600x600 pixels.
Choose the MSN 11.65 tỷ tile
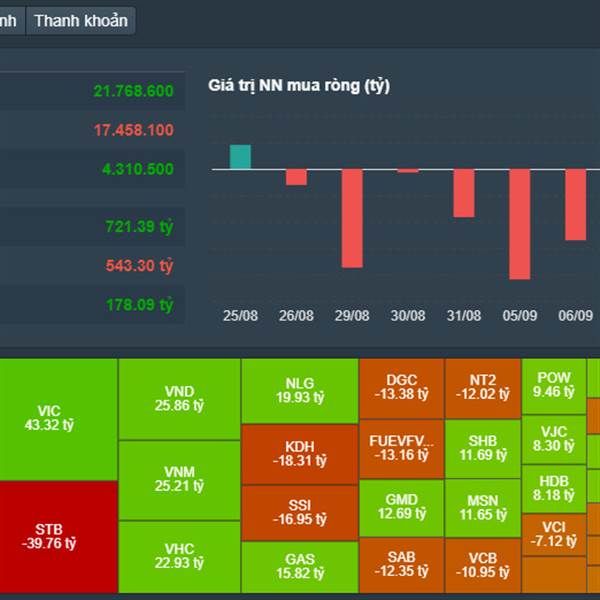coord(483,509)
